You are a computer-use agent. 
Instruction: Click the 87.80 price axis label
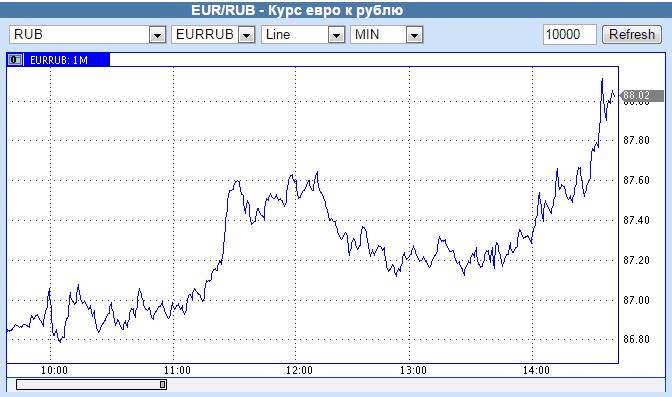pyautogui.click(x=636, y=140)
